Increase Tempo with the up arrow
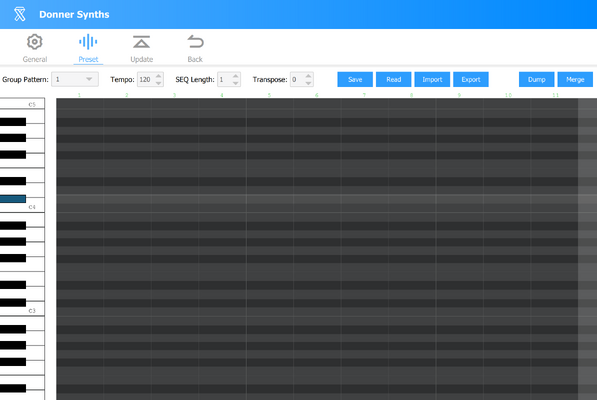 point(159,76)
